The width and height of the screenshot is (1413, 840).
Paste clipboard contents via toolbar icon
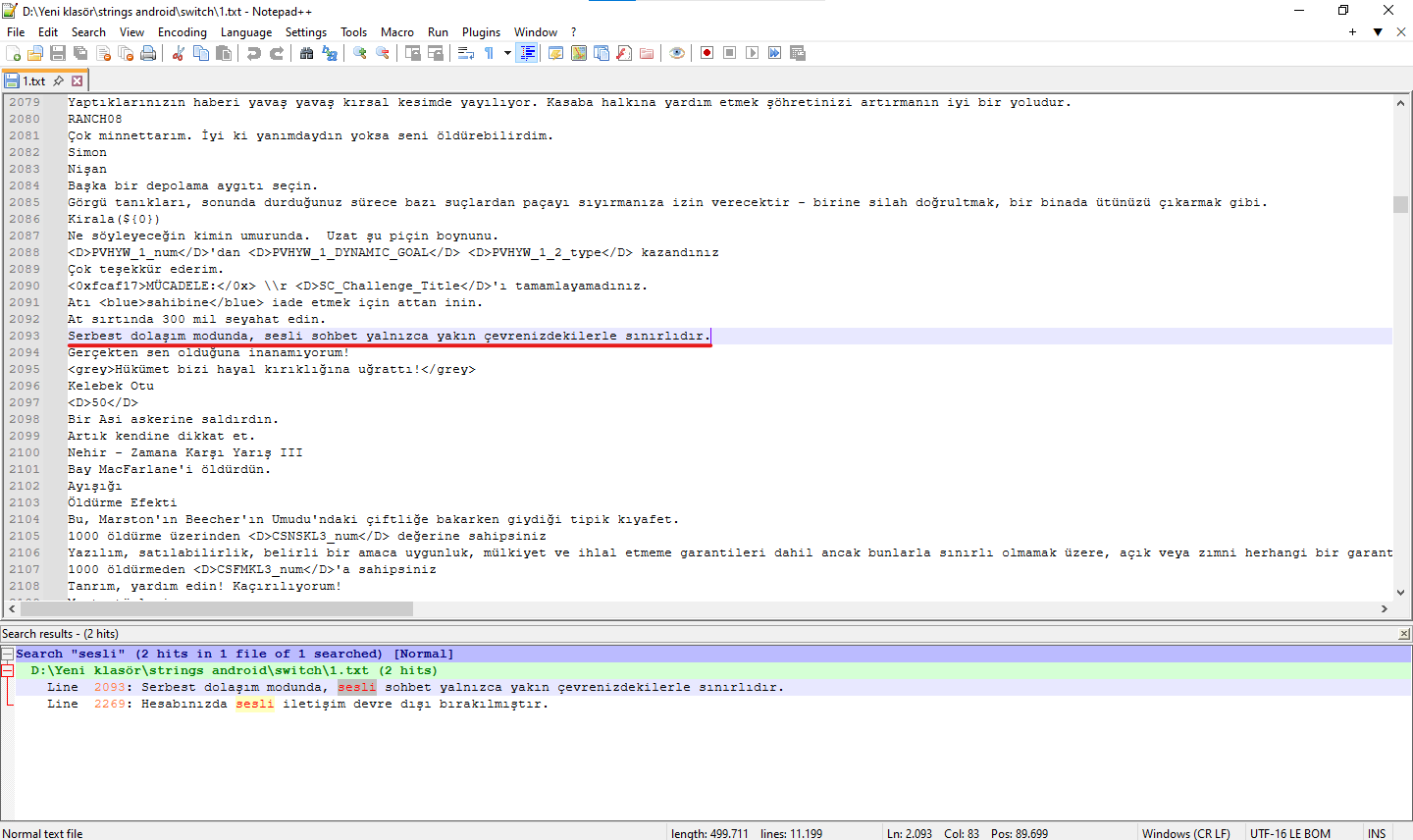pyautogui.click(x=224, y=53)
